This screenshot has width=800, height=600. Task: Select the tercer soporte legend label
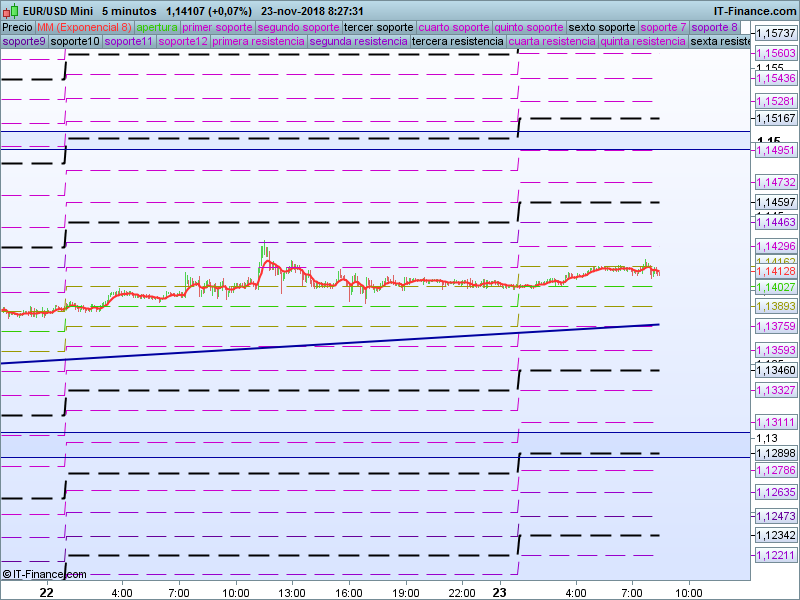pos(379,27)
